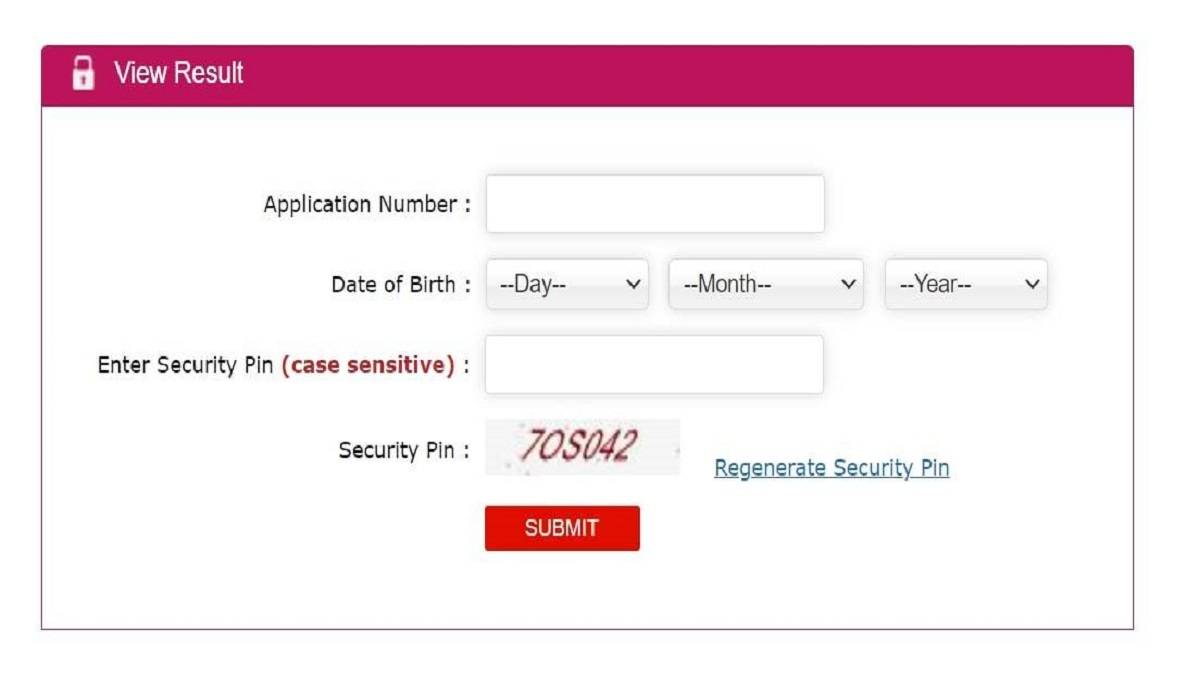Click the Enter Security Pin label text
This screenshot has width=1200, height=675.
(x=186, y=366)
